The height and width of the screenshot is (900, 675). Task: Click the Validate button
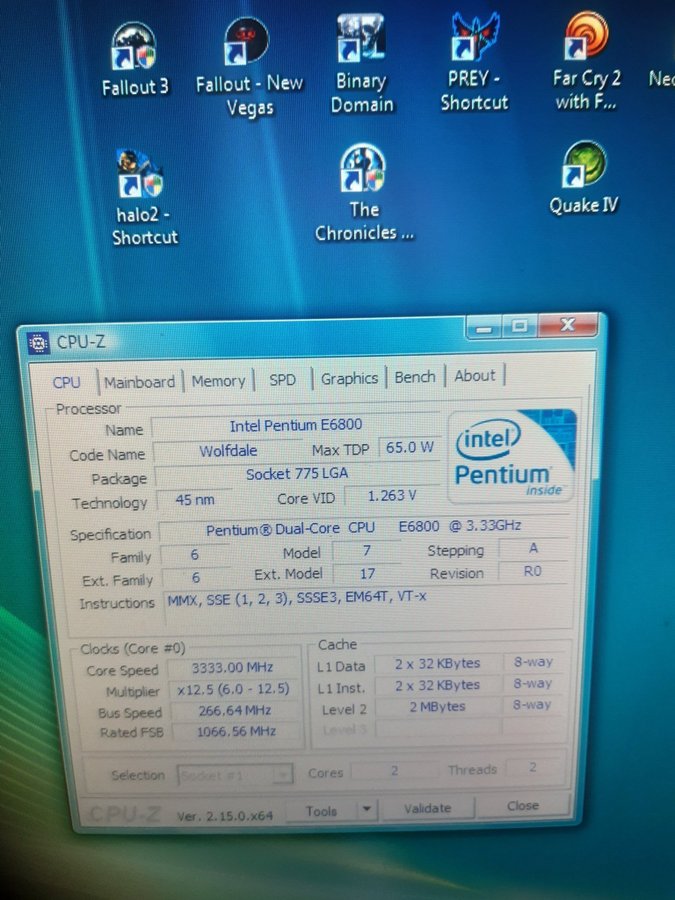(428, 808)
